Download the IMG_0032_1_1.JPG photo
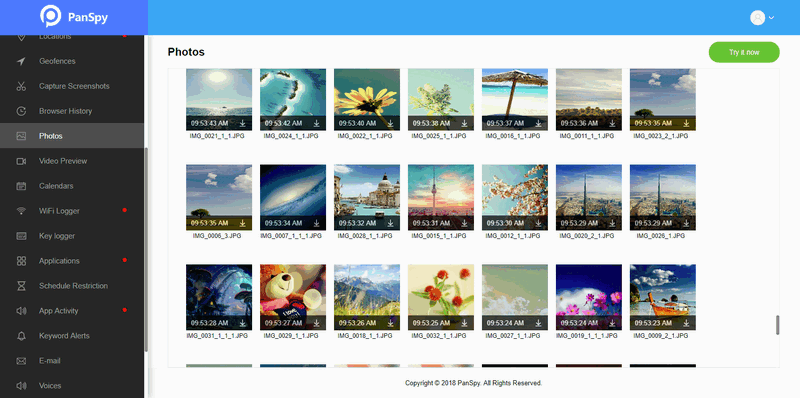800x398 pixels. coord(465,324)
